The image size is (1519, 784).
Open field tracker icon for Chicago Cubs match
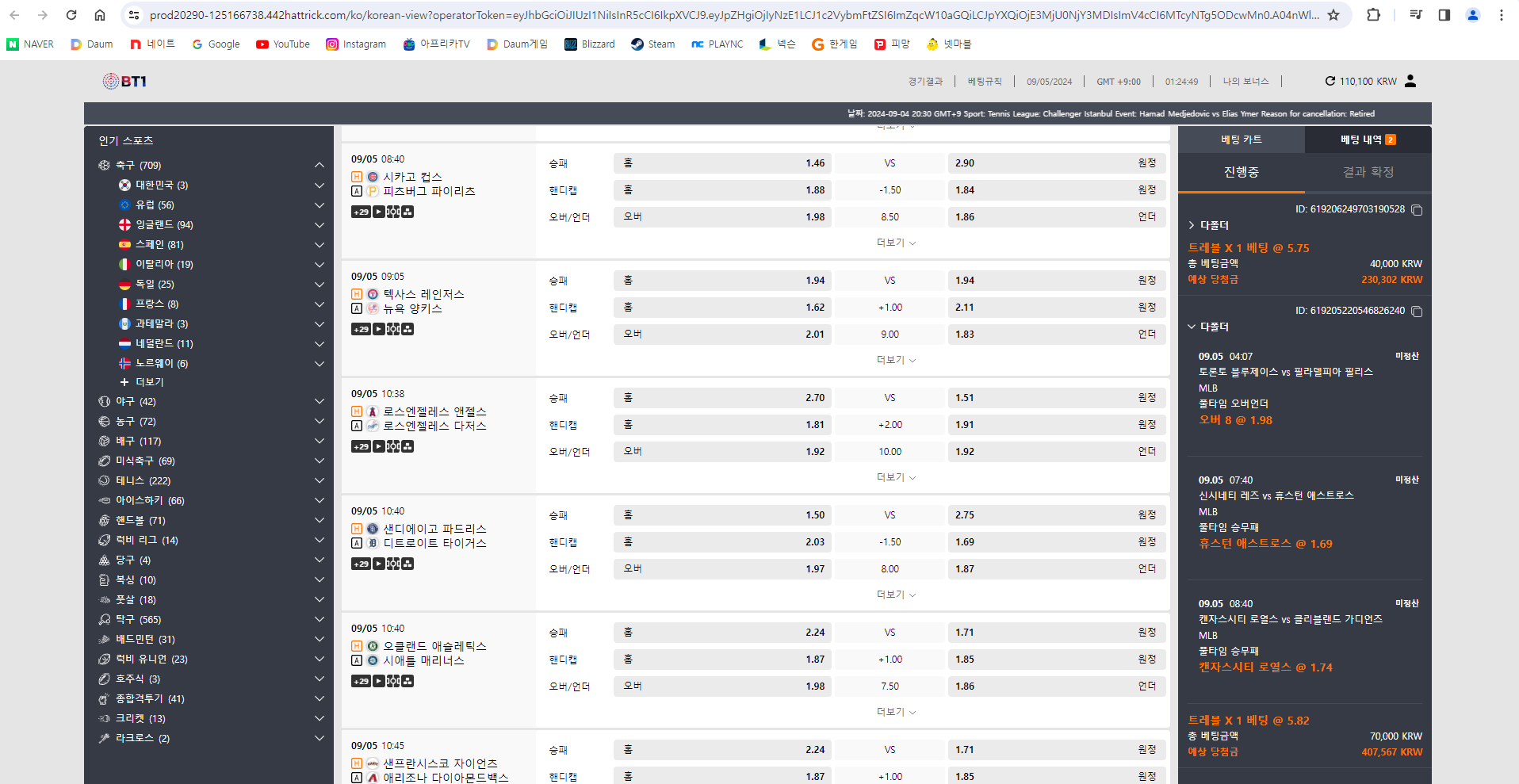pyautogui.click(x=393, y=212)
